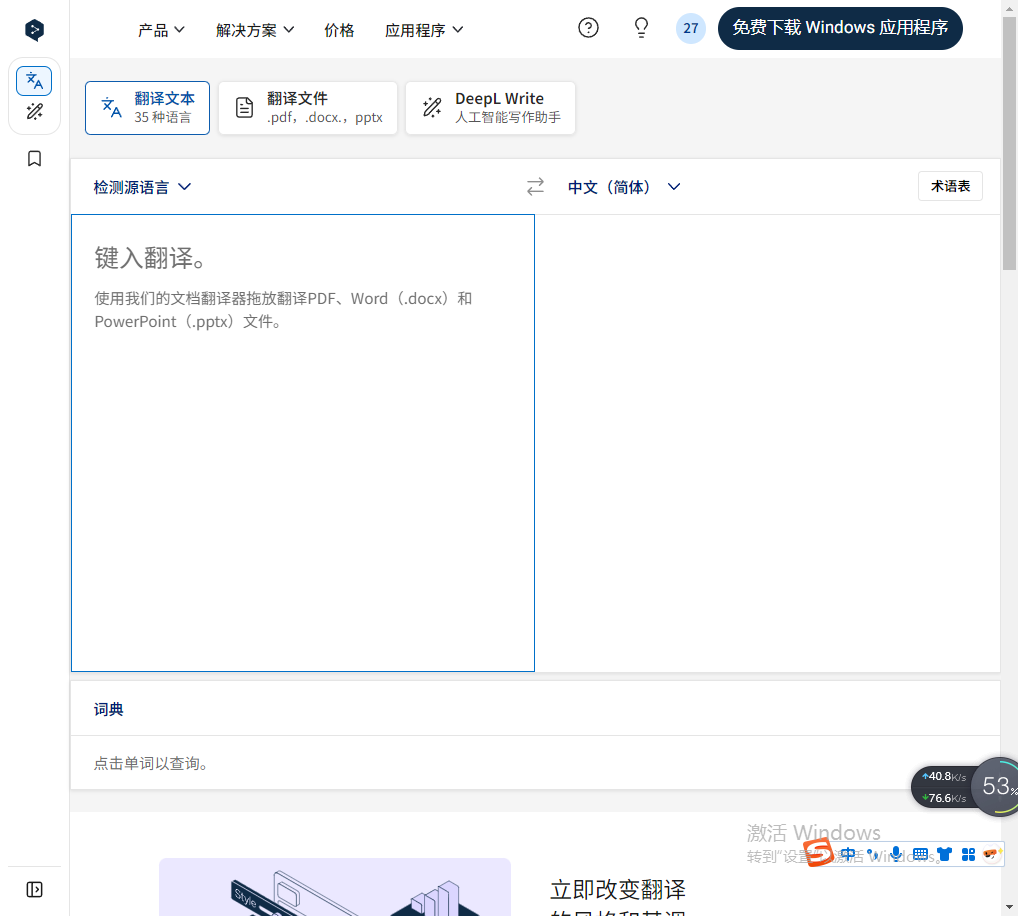This screenshot has height=916, width=1018.
Task: Click the DeepL logo icon
Action: pos(34,30)
